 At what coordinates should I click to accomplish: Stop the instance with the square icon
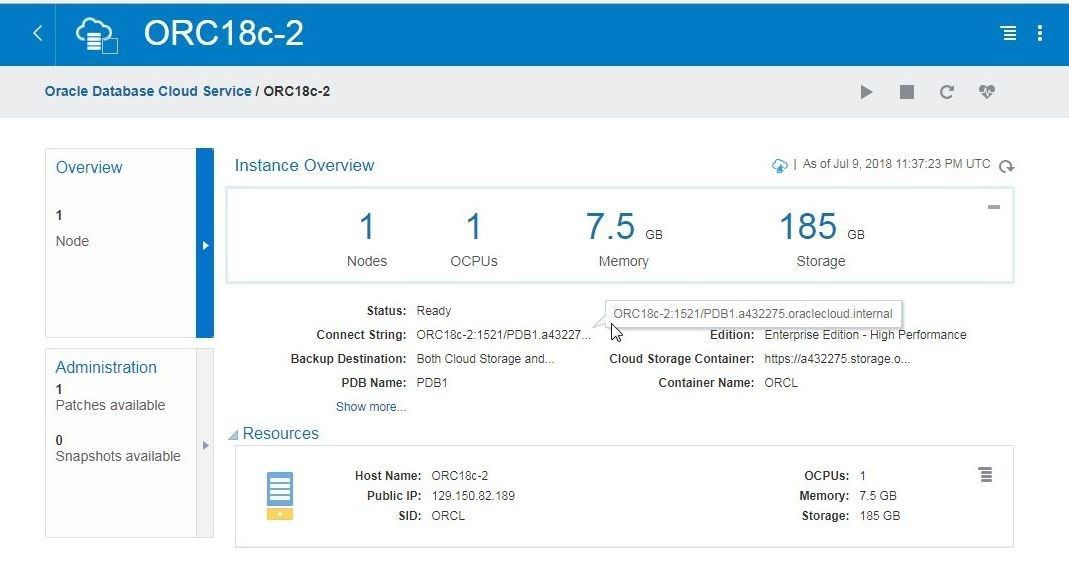pyautogui.click(x=907, y=92)
